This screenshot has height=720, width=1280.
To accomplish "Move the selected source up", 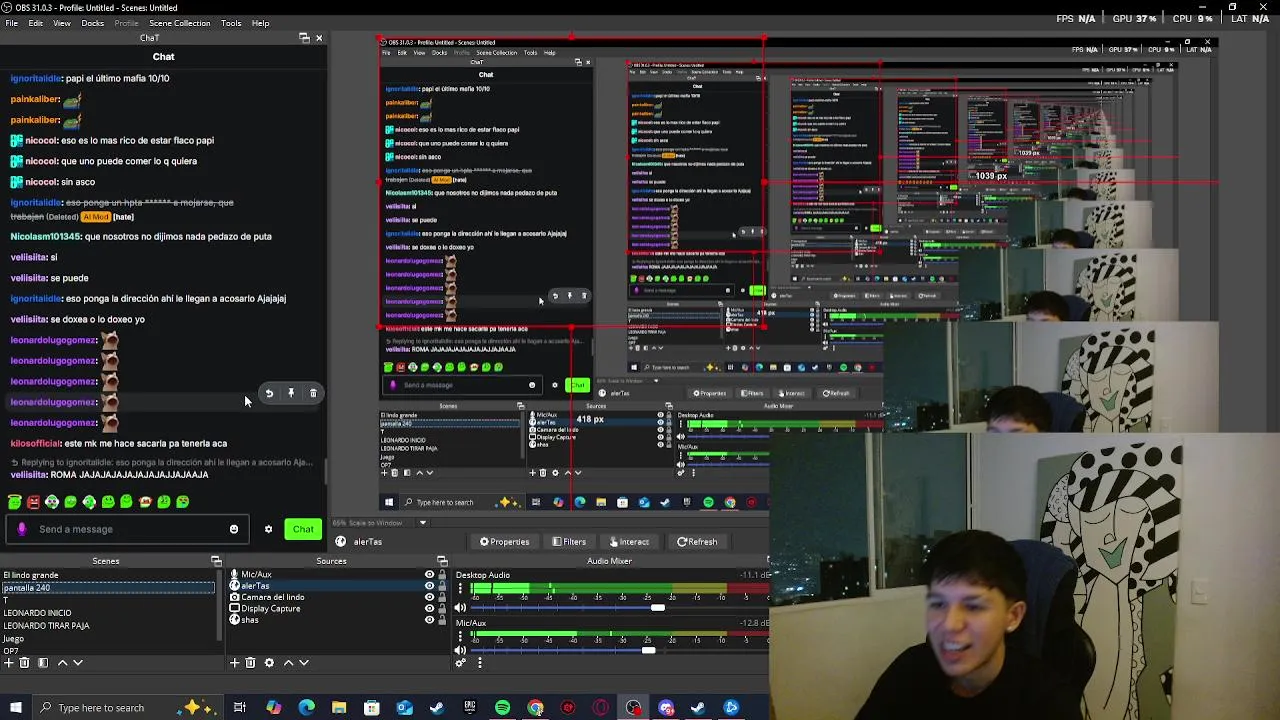I will pos(288,662).
